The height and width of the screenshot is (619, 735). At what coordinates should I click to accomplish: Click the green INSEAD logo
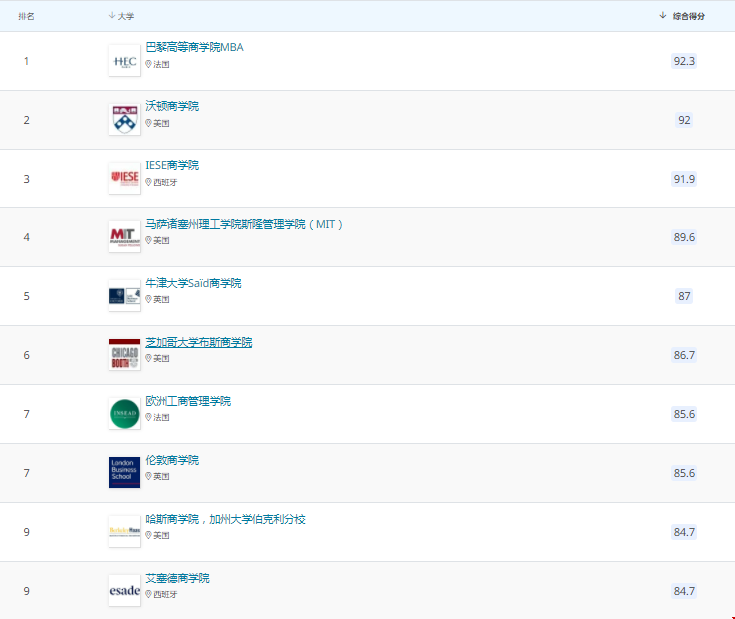point(124,414)
